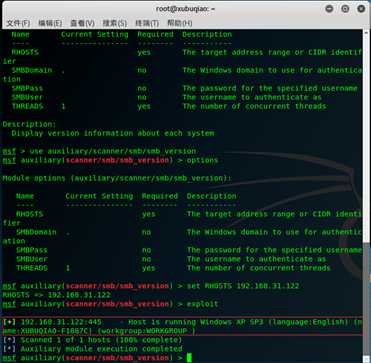
Task: Click the 'set RHOSTS 192.168.31.122' command line
Action: (151, 286)
